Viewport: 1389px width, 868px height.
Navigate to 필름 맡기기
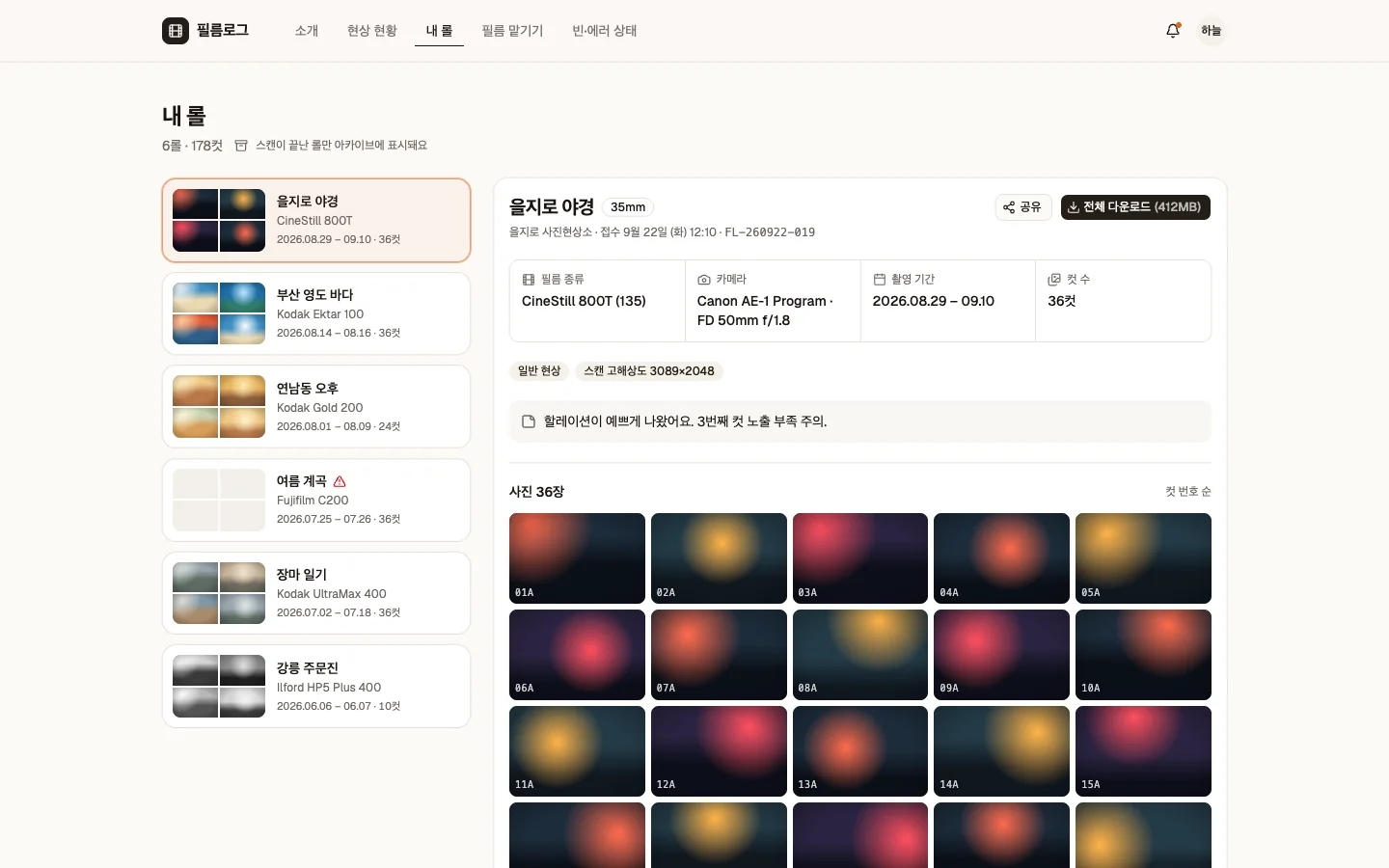[512, 31]
